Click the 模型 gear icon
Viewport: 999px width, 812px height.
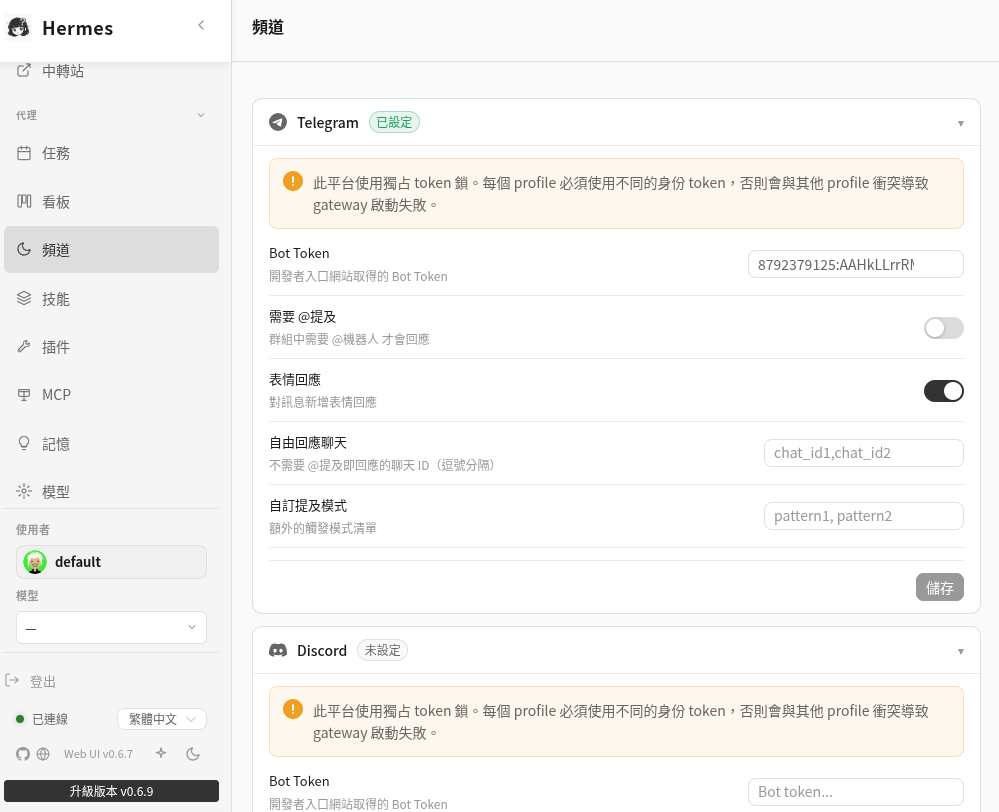(x=24, y=491)
